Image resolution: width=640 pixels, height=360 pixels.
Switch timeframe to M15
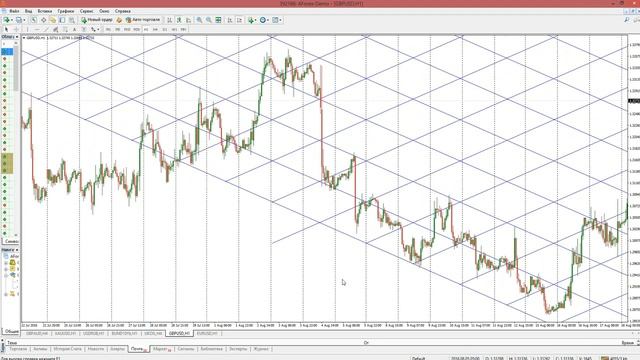[x=127, y=29]
